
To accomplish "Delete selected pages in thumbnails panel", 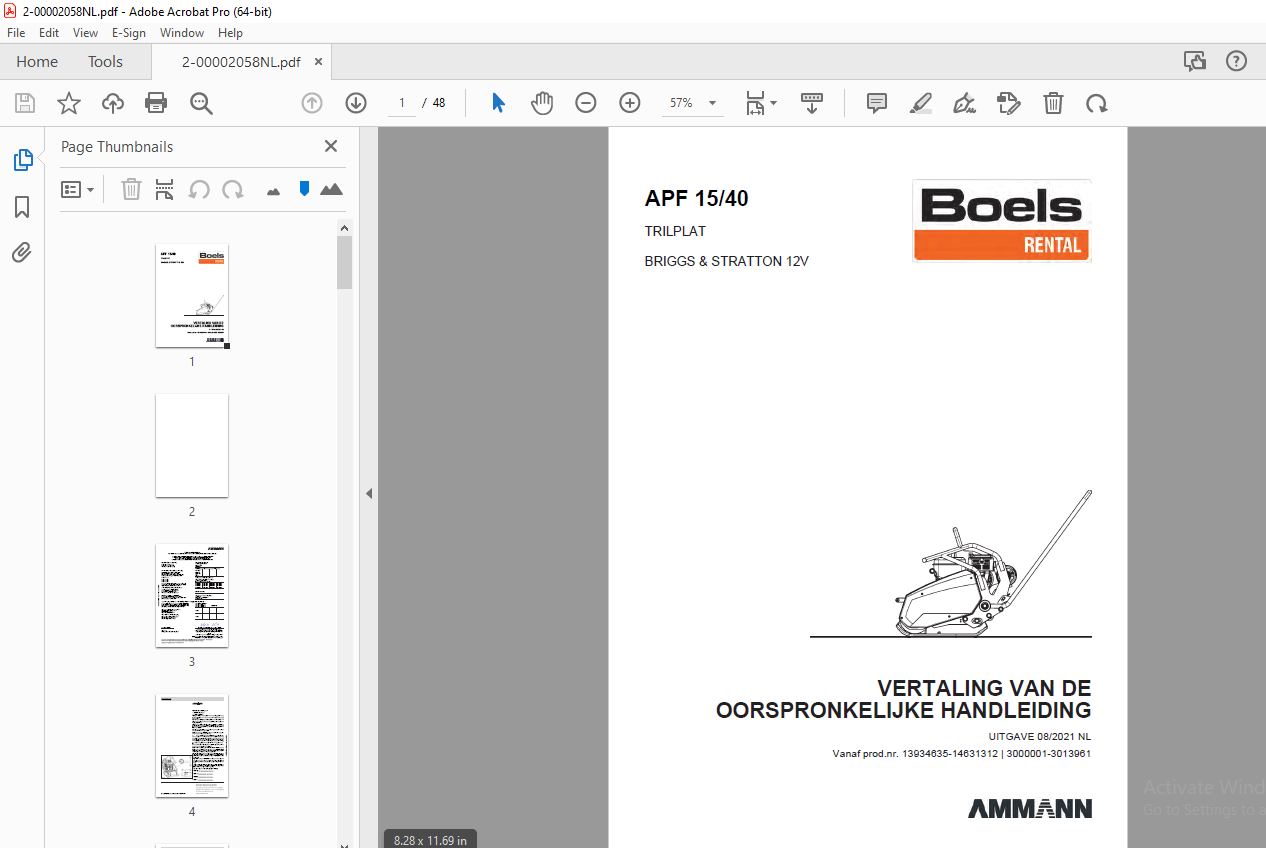I will (x=131, y=189).
